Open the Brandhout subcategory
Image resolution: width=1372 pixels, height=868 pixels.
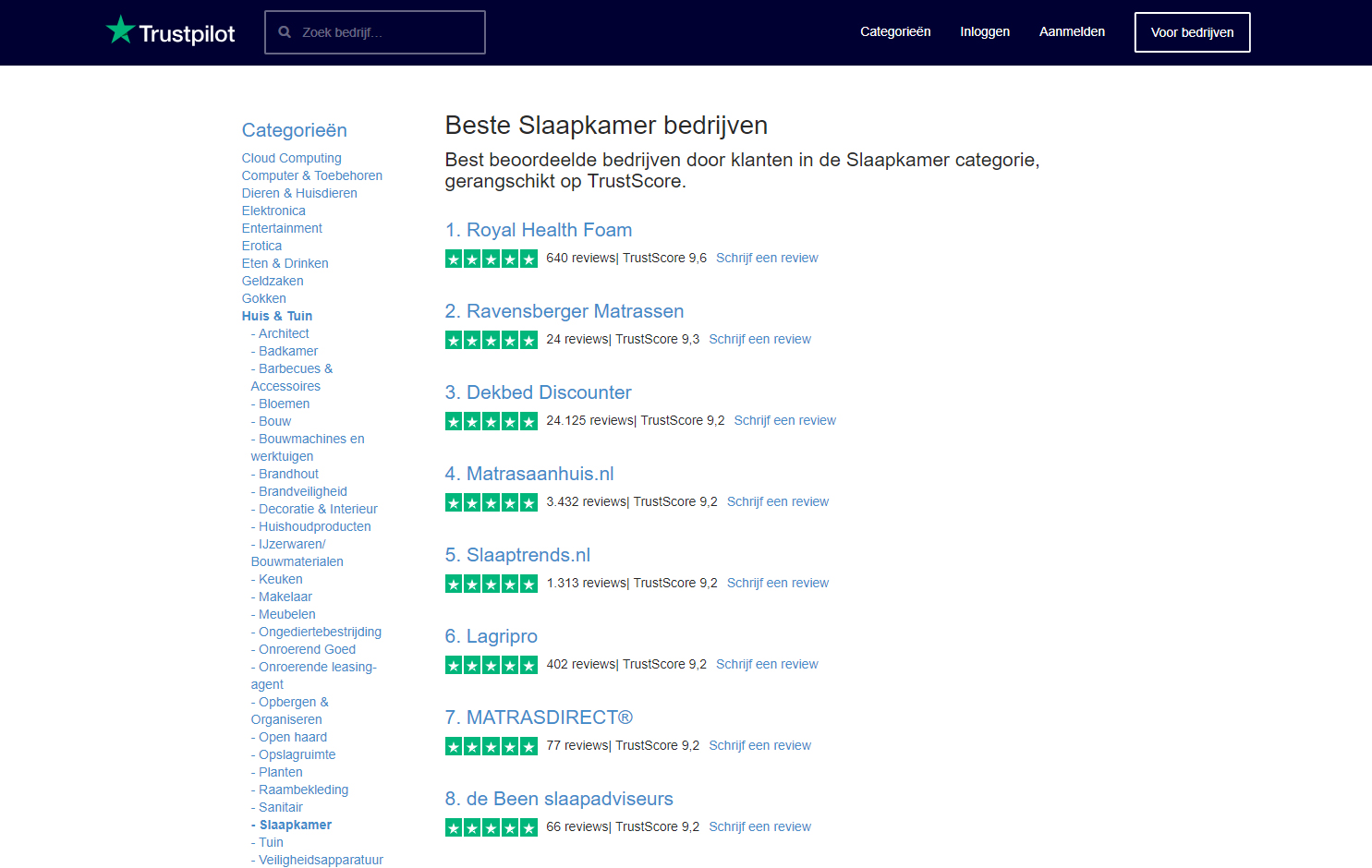tap(285, 474)
